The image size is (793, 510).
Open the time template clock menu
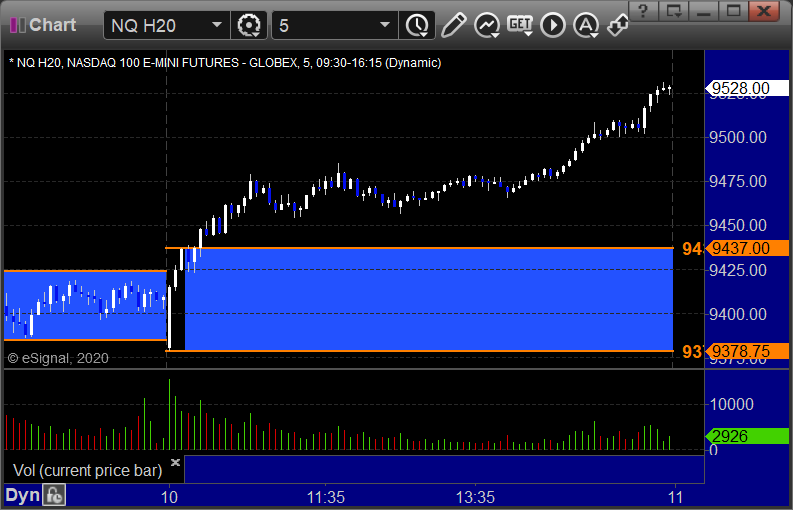[417, 25]
